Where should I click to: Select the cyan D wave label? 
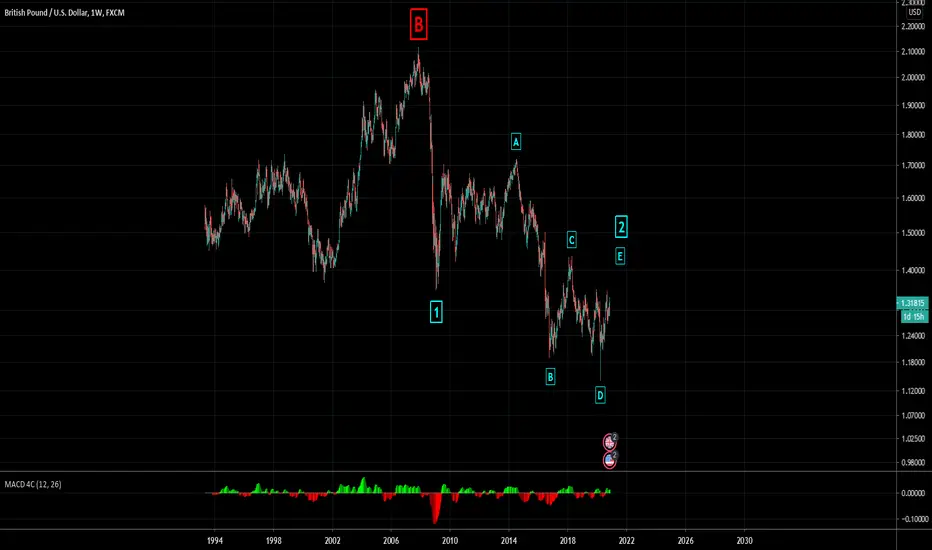600,395
